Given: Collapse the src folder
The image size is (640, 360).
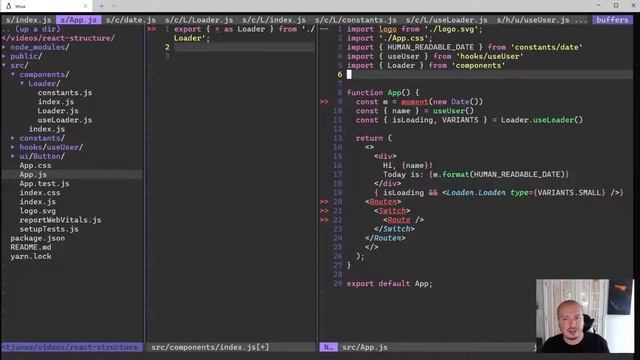Looking at the screenshot, I should tap(19, 65).
